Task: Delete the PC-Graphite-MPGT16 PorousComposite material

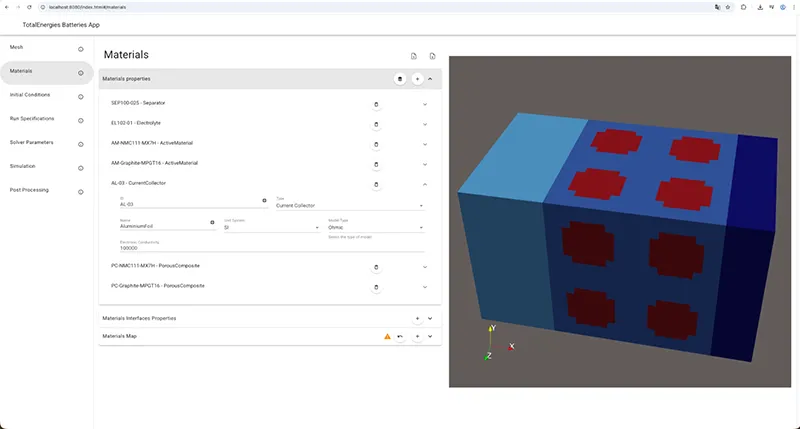Action: [x=376, y=287]
